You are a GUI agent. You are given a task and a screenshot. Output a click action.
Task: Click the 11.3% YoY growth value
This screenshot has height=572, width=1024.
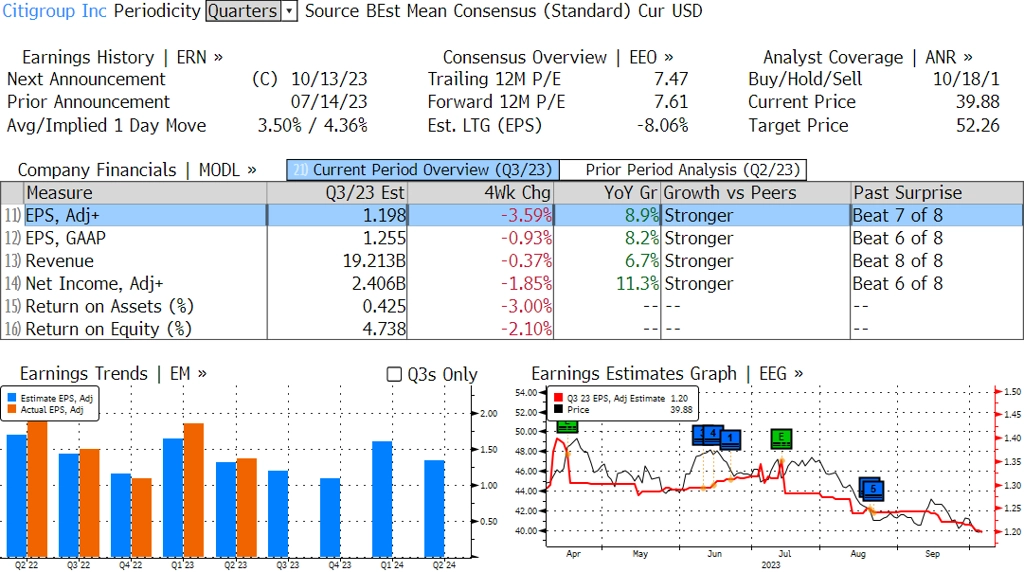pos(637,284)
